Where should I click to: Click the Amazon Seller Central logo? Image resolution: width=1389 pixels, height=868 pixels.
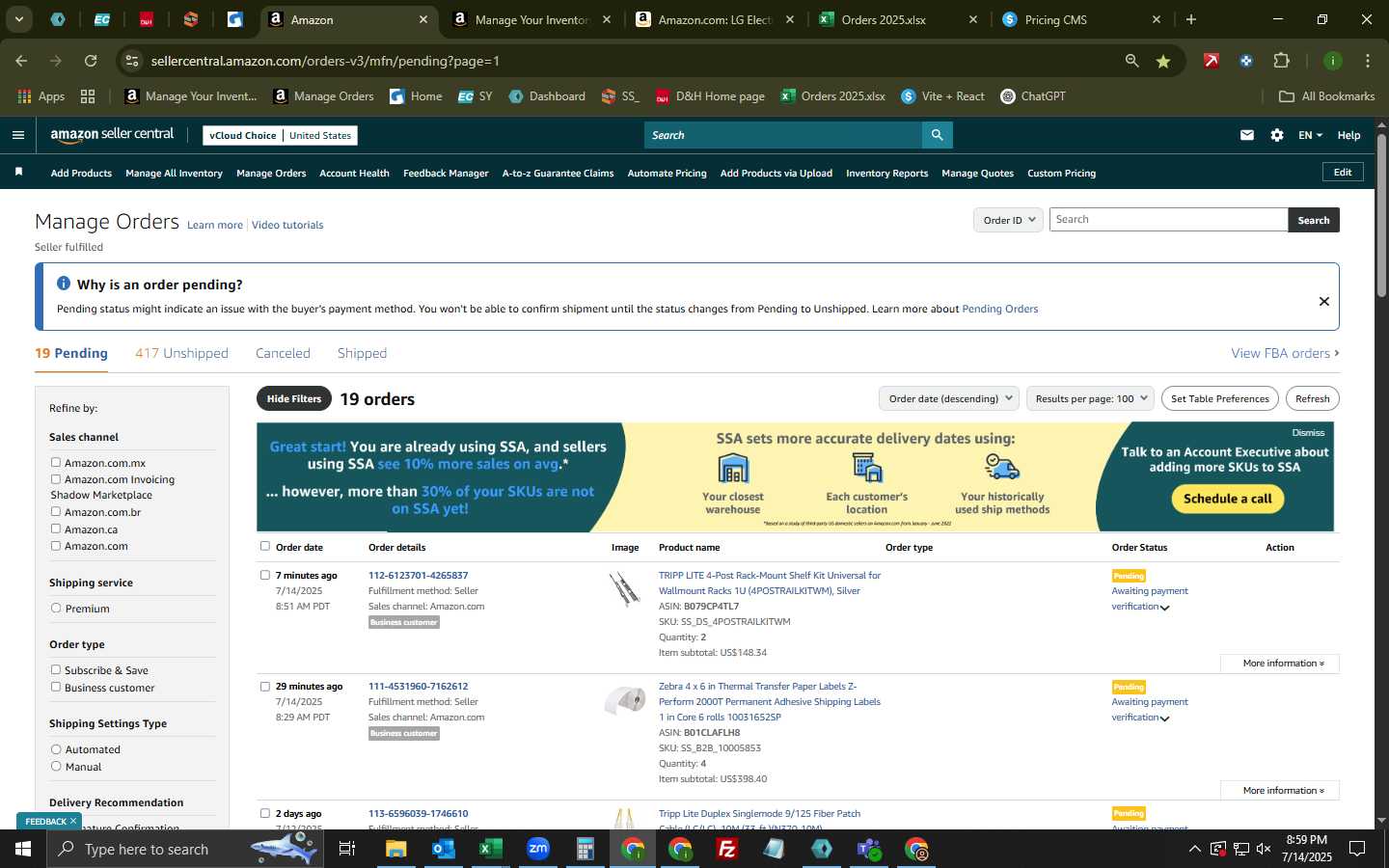[x=112, y=135]
